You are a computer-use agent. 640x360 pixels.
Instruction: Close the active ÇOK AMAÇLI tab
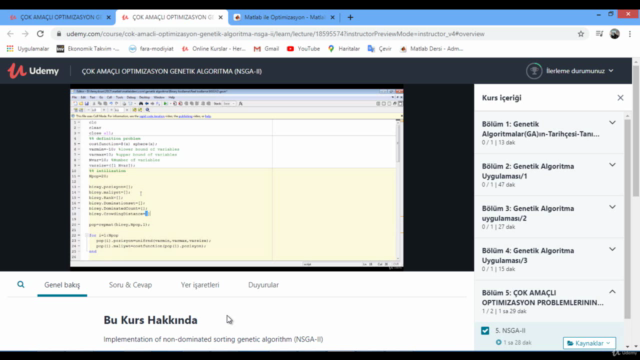tap(220, 17)
